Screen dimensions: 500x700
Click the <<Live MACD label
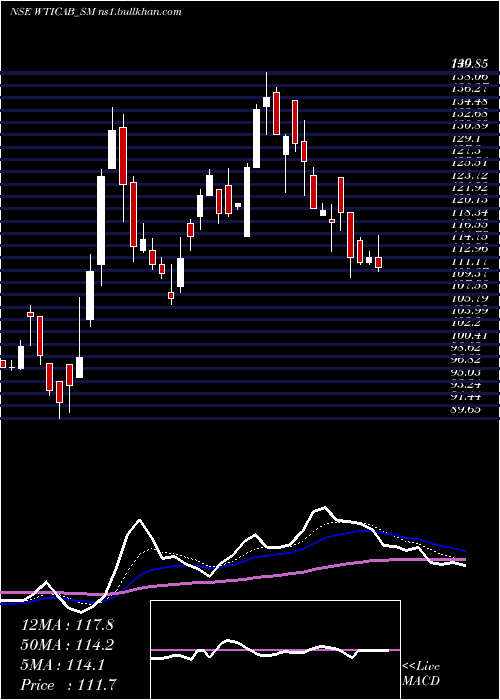pyautogui.click(x=421, y=674)
